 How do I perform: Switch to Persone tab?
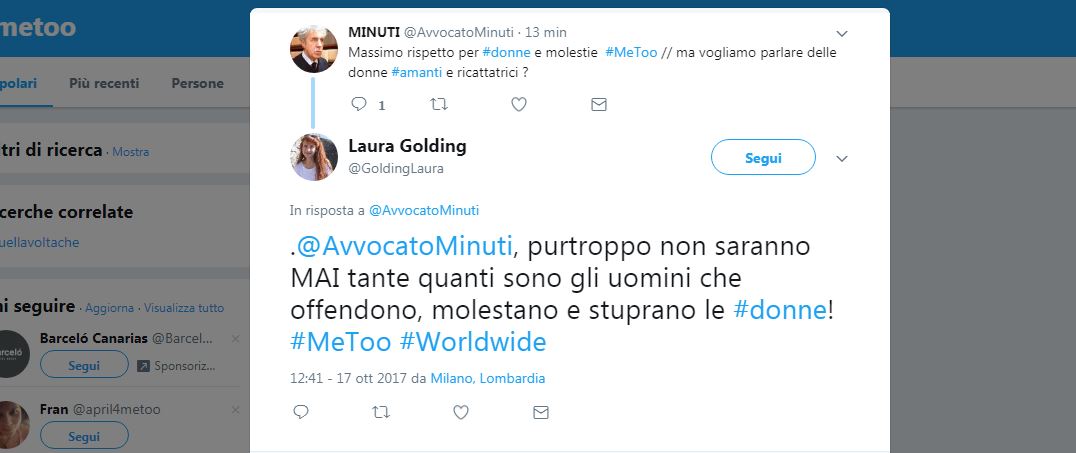point(198,83)
